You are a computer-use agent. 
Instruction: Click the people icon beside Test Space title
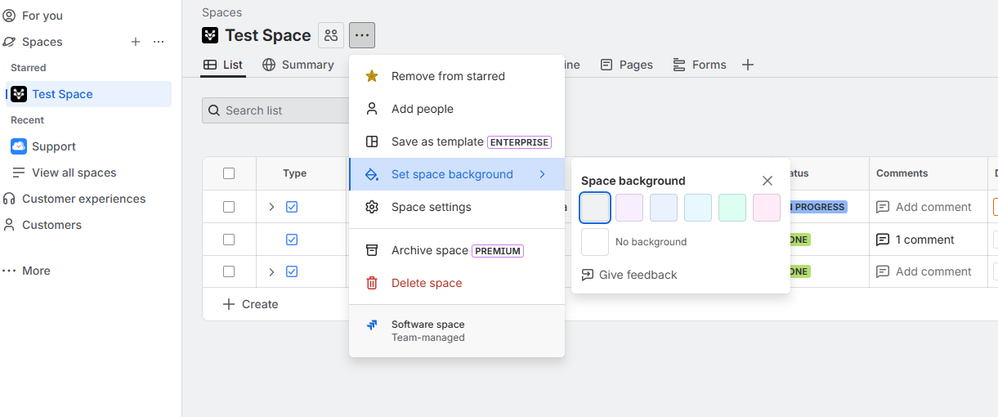tap(331, 35)
